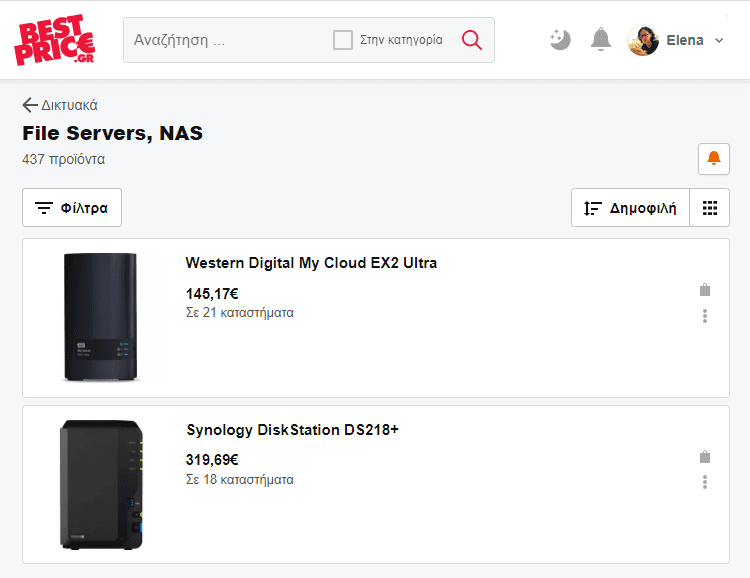Click the '437 προϊόντα' count

64,159
